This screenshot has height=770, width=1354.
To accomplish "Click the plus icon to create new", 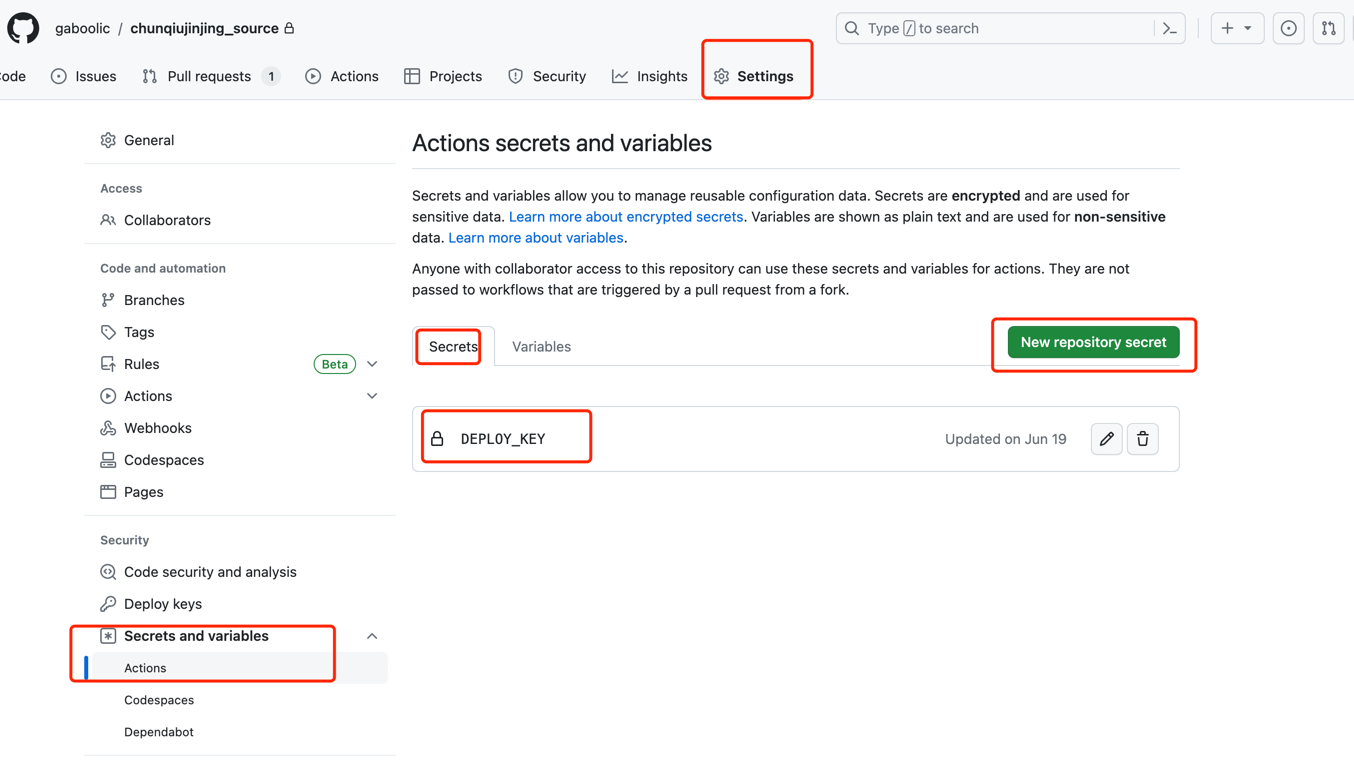I will pyautogui.click(x=1227, y=29).
